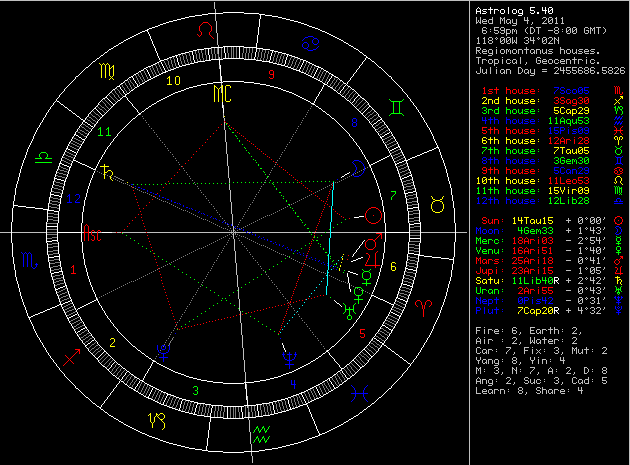The image size is (630, 465).
Task: Click the Virgo zodiac glyph on the outer ring
Action: pos(107,71)
